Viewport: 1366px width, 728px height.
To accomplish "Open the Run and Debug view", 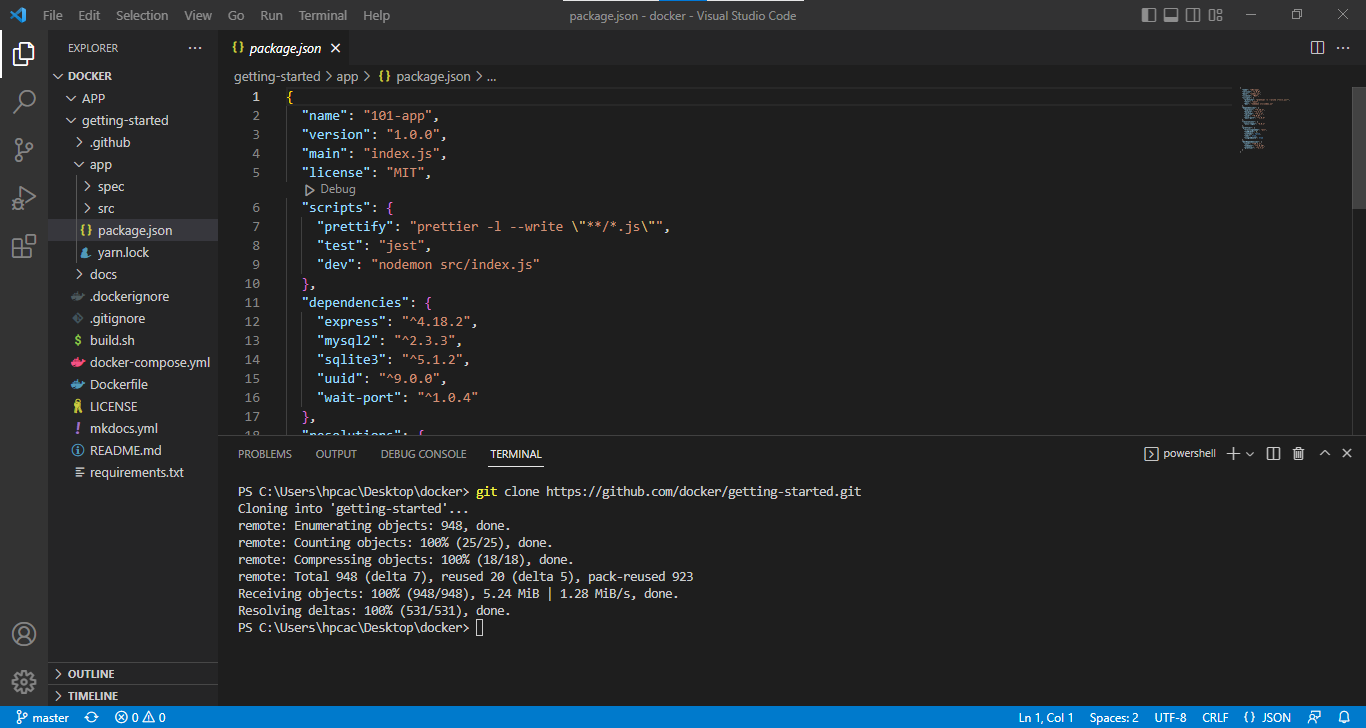I will (24, 198).
